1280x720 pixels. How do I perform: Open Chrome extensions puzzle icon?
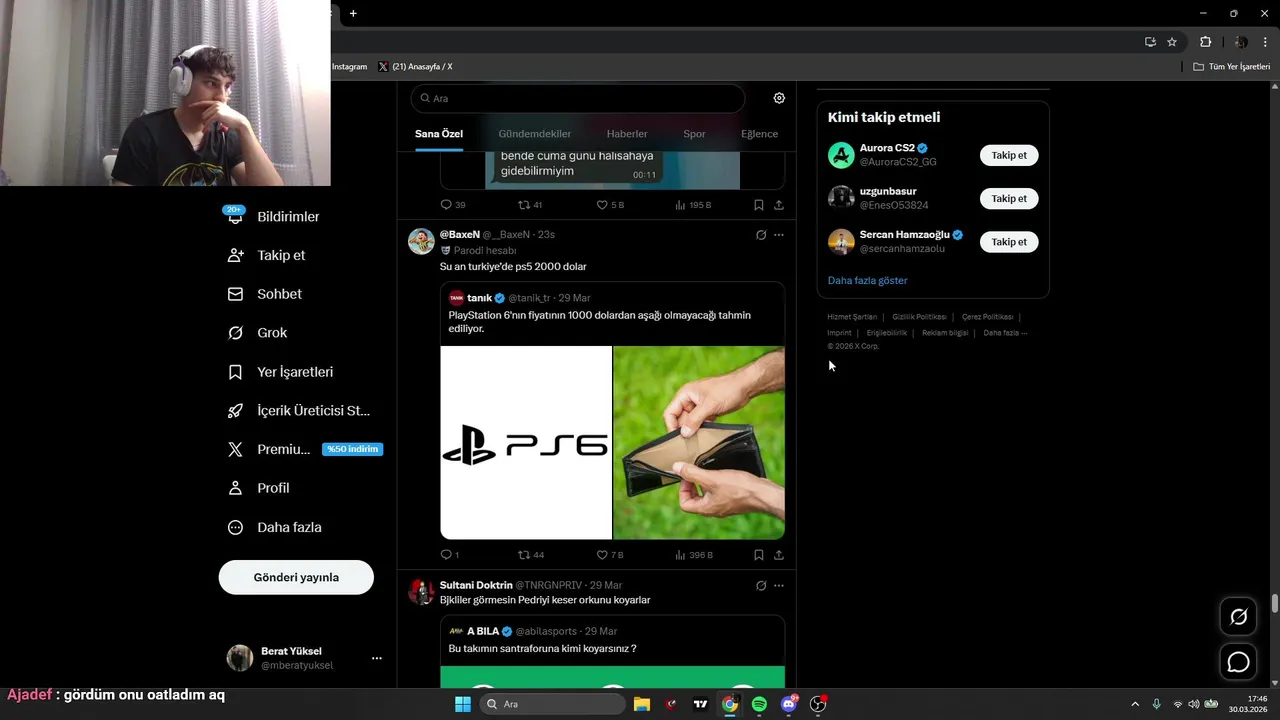click(1205, 42)
